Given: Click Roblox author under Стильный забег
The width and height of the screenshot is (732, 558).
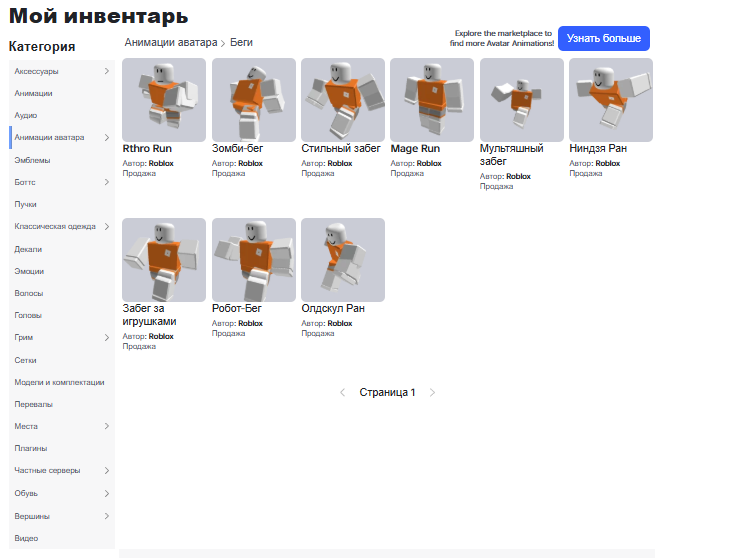Looking at the screenshot, I should (340, 163).
